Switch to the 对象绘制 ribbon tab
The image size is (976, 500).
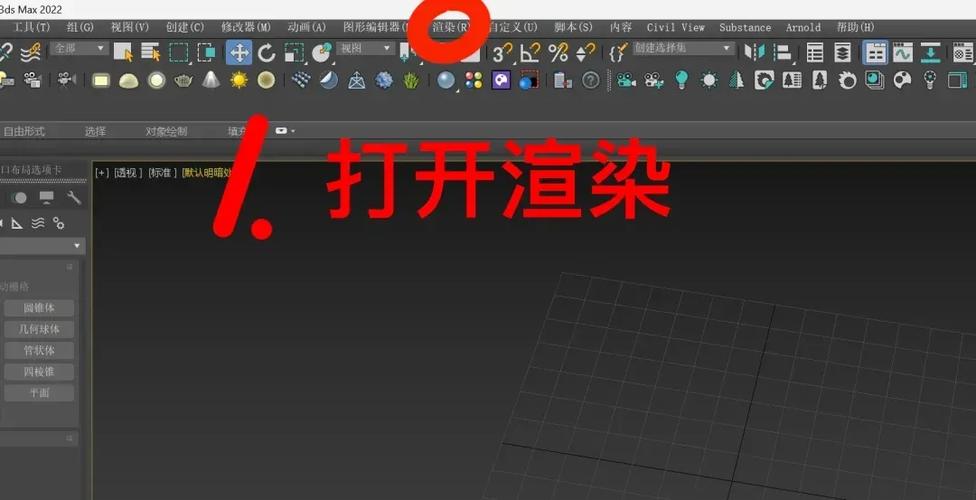166,131
